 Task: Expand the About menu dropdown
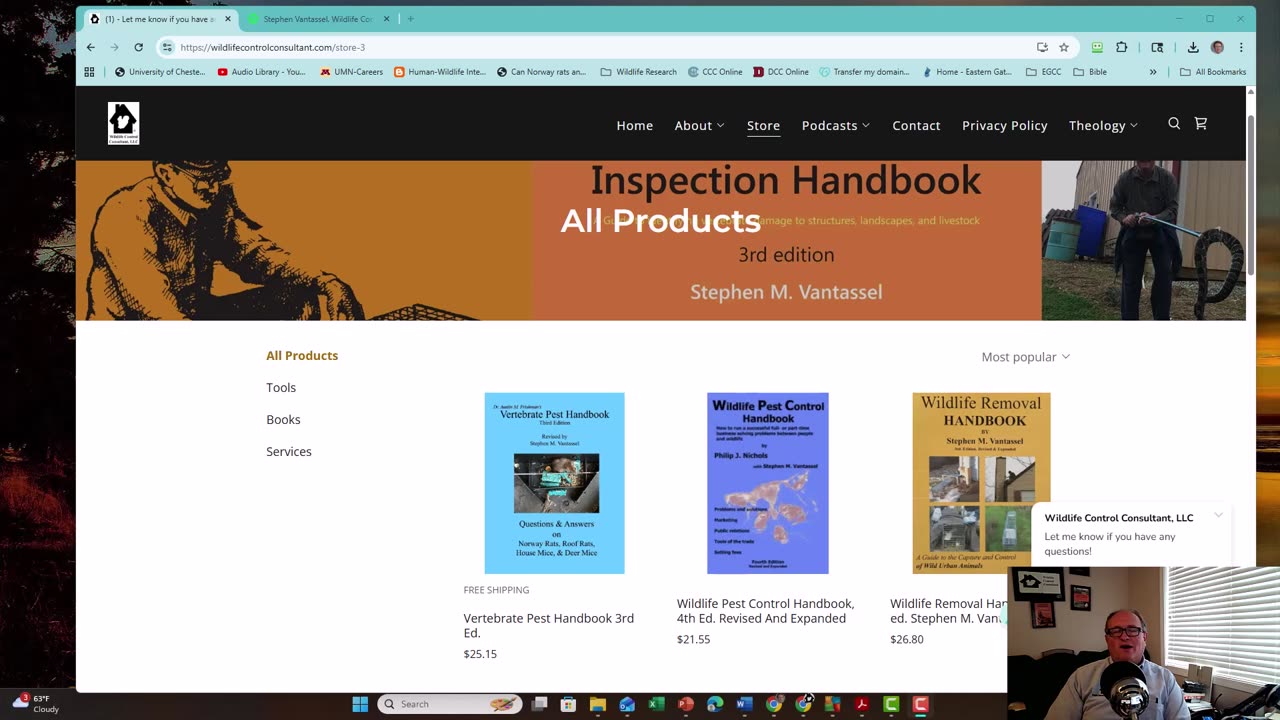click(699, 125)
